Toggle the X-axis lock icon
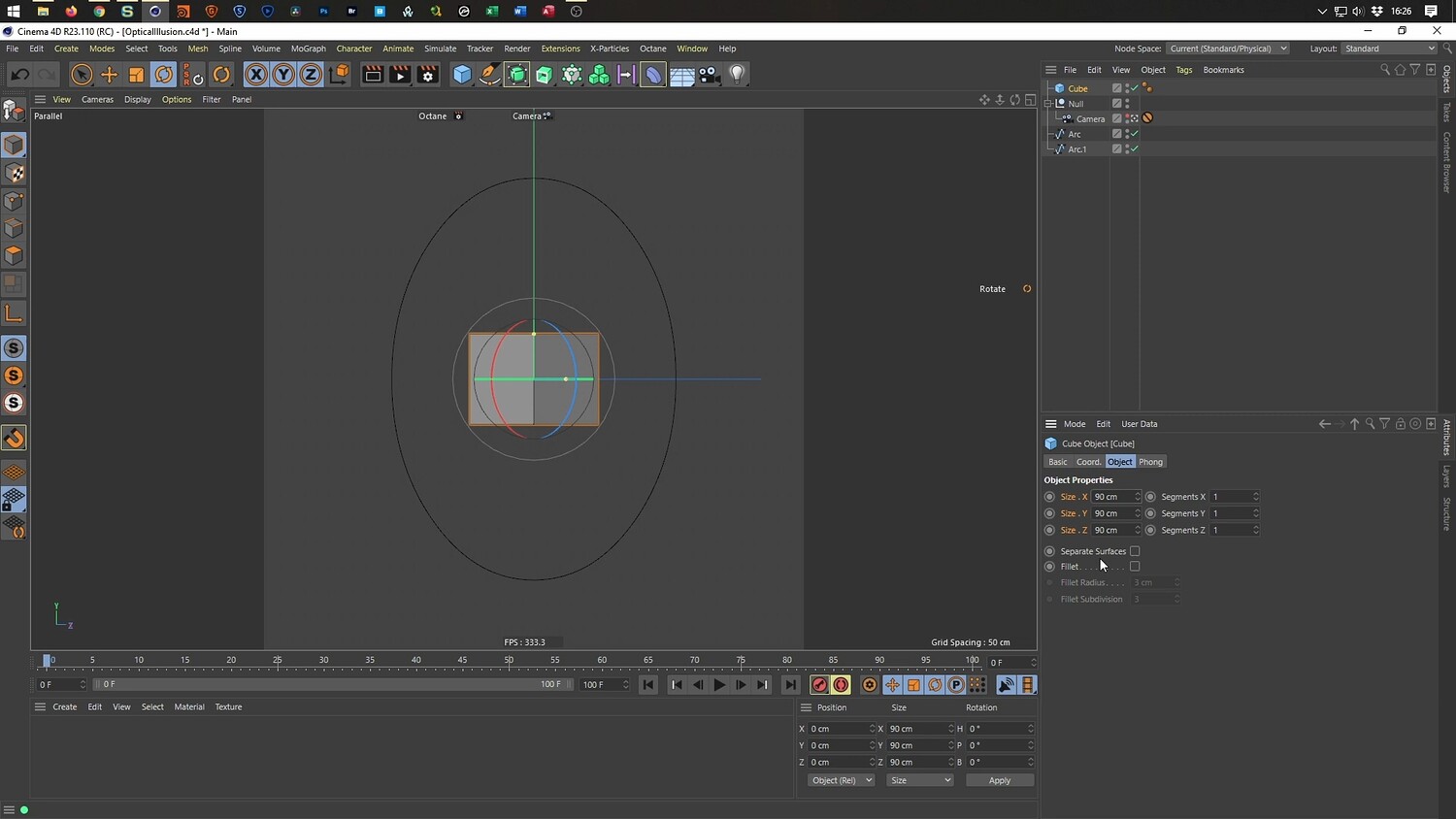 (255, 75)
